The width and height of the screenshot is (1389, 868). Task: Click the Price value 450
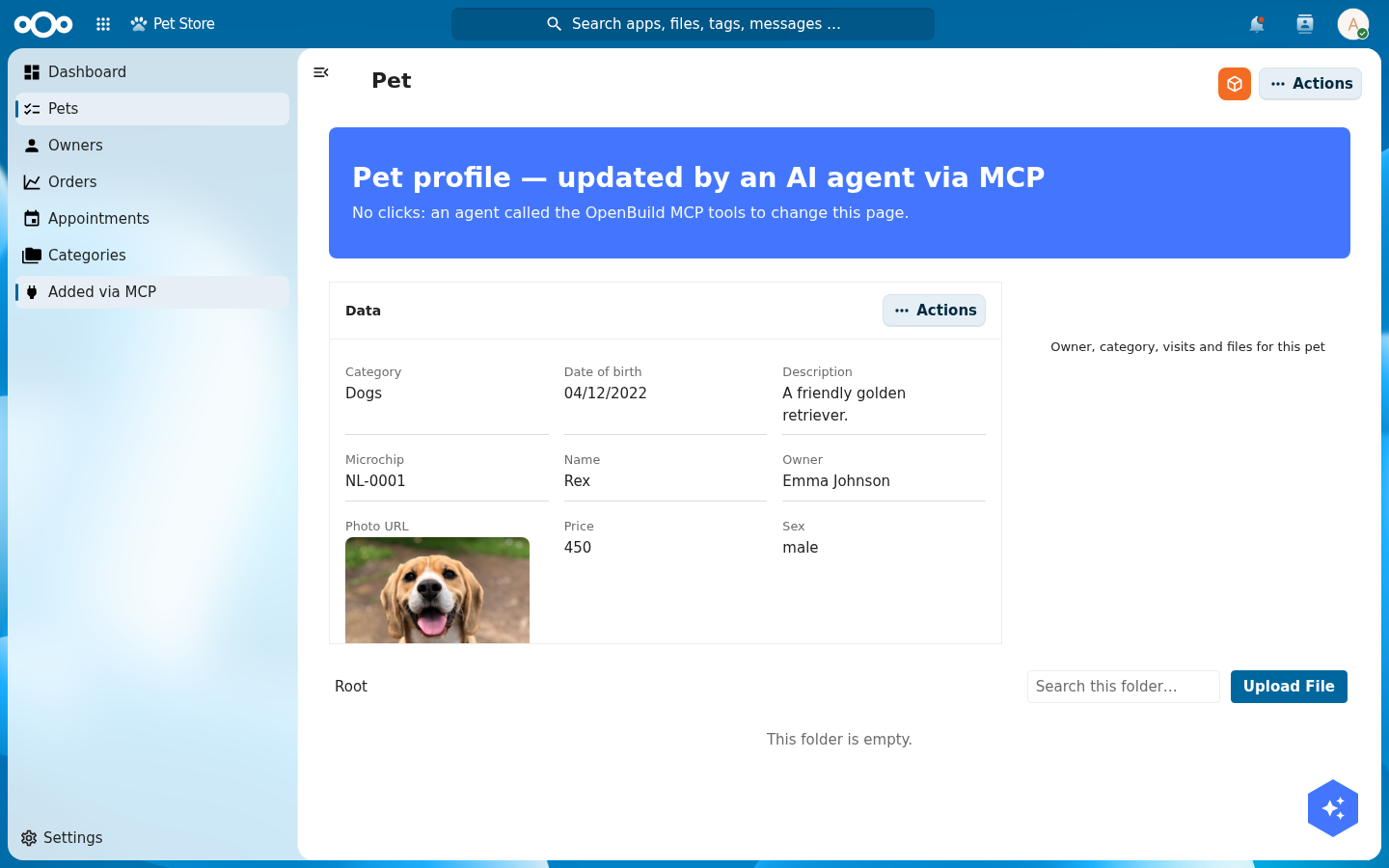(578, 548)
